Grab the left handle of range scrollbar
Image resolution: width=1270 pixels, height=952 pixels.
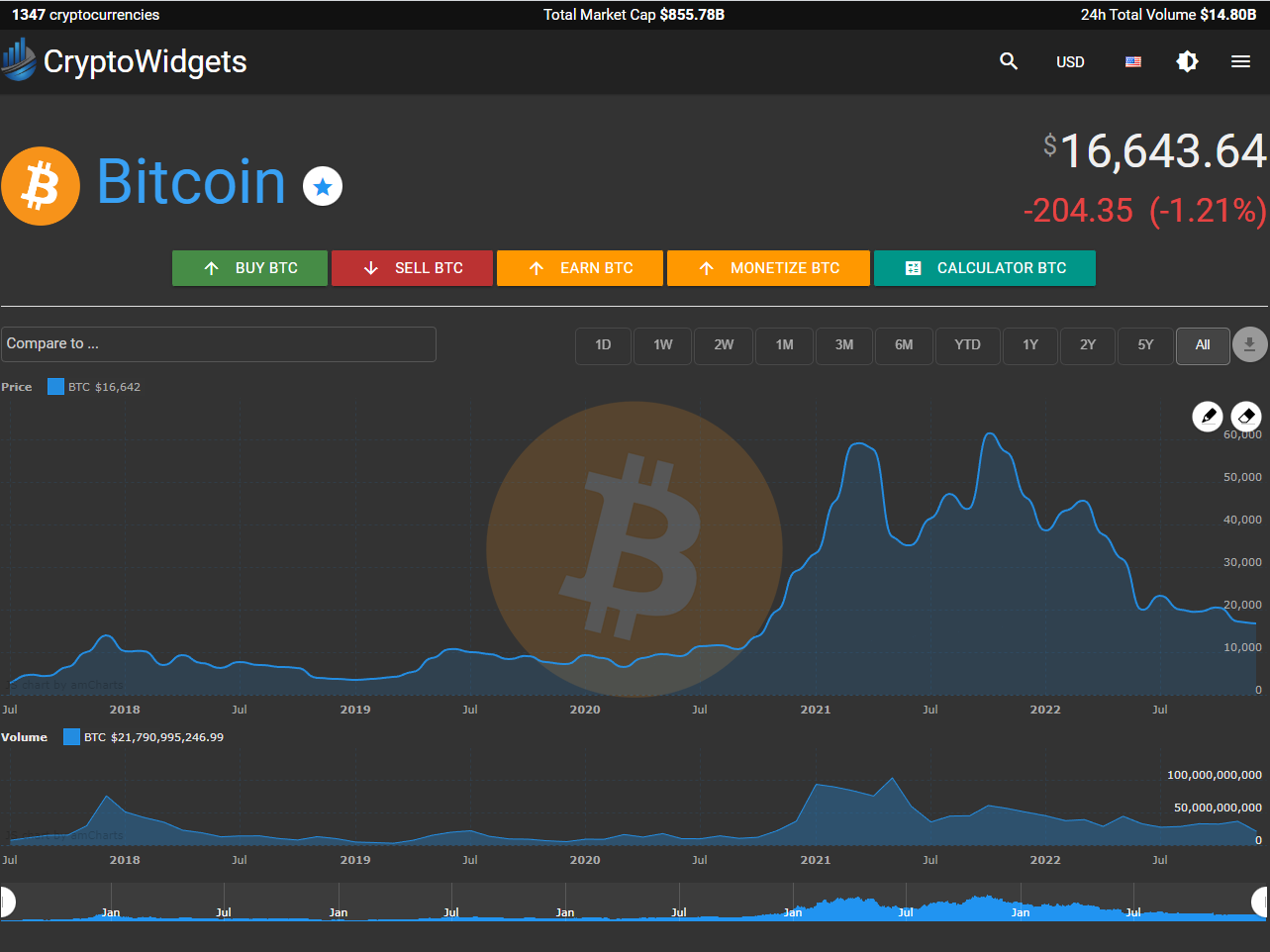(6, 902)
